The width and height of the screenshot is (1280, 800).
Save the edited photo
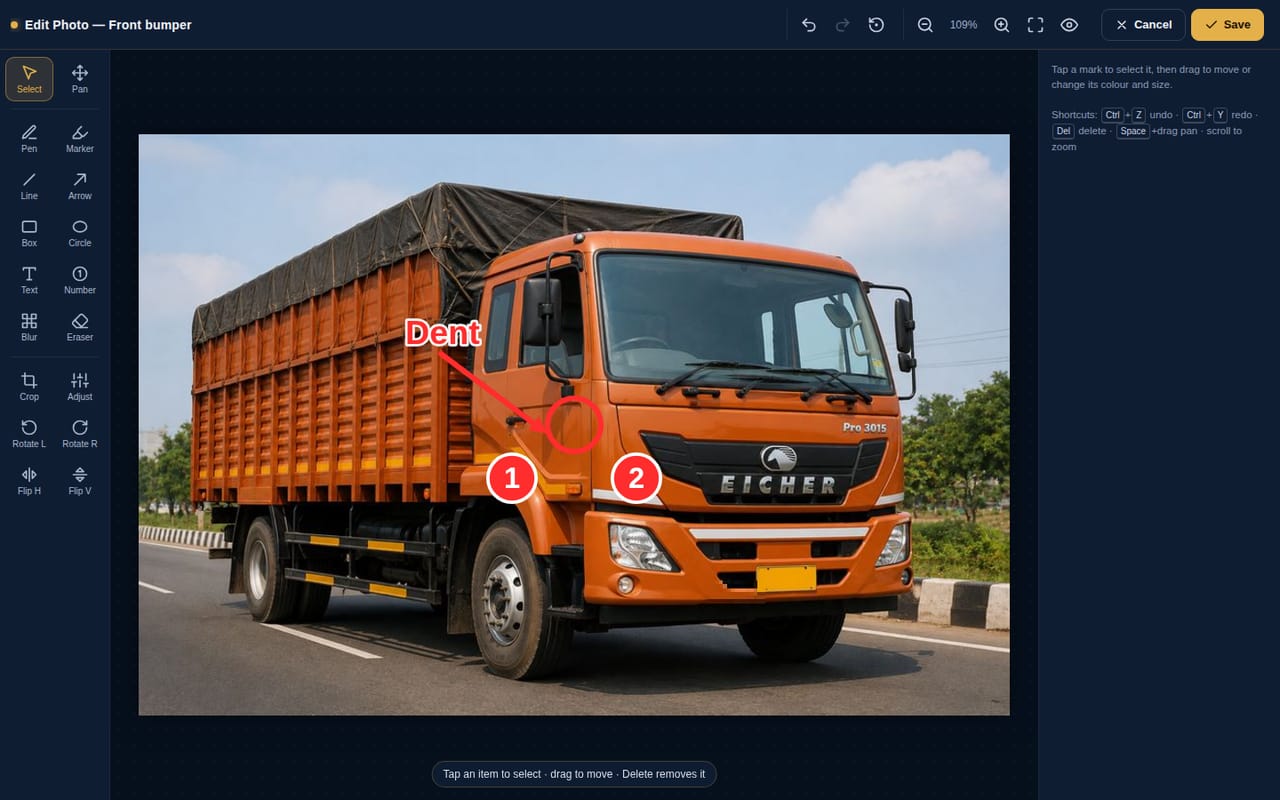(1227, 25)
